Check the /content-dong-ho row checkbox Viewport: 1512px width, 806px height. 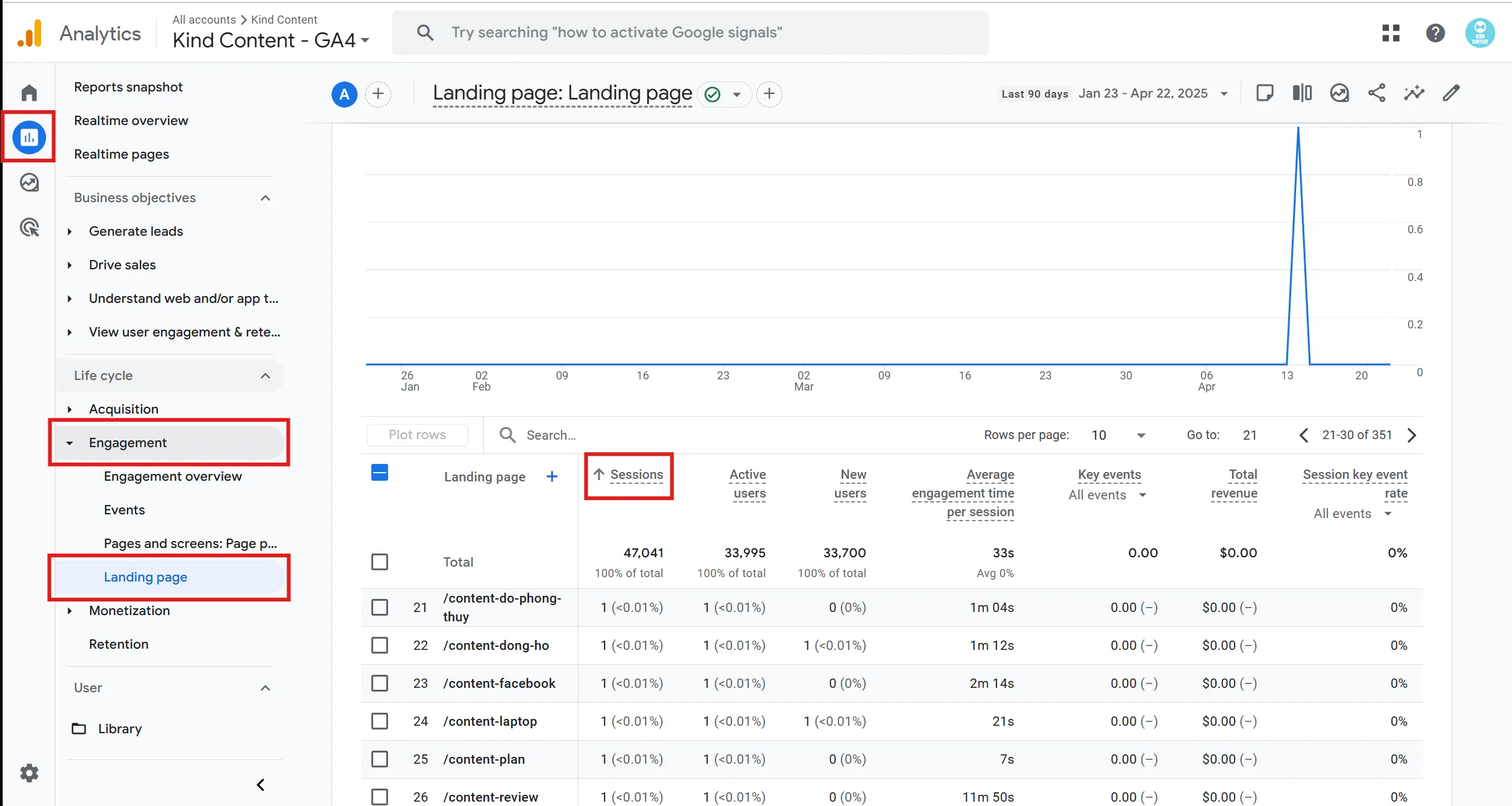pyautogui.click(x=379, y=646)
